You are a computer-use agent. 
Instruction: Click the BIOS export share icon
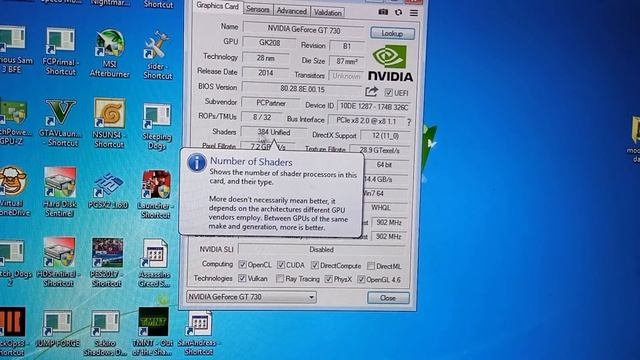(x=371, y=91)
